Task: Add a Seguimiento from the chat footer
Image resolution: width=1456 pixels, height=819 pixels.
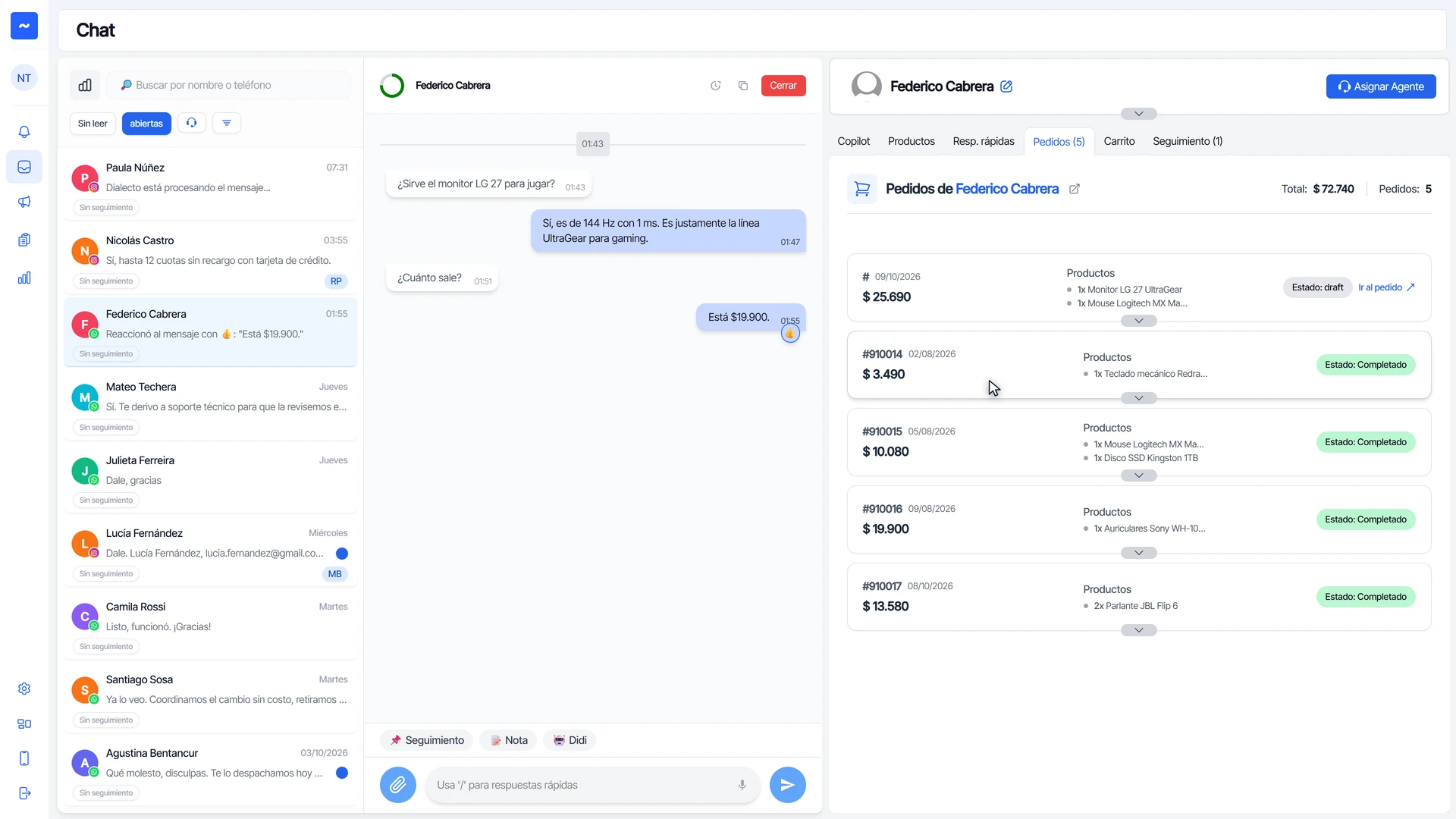Action: point(427,740)
